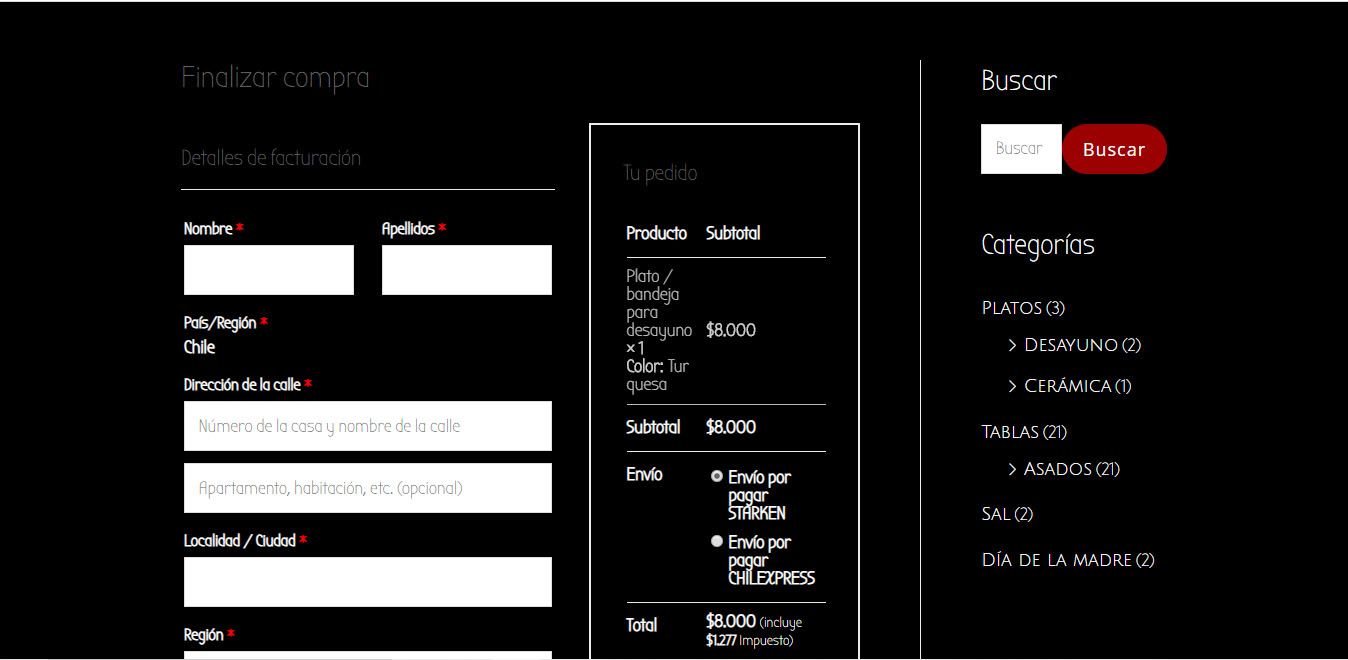Click the sidebar search text box

coord(1020,149)
